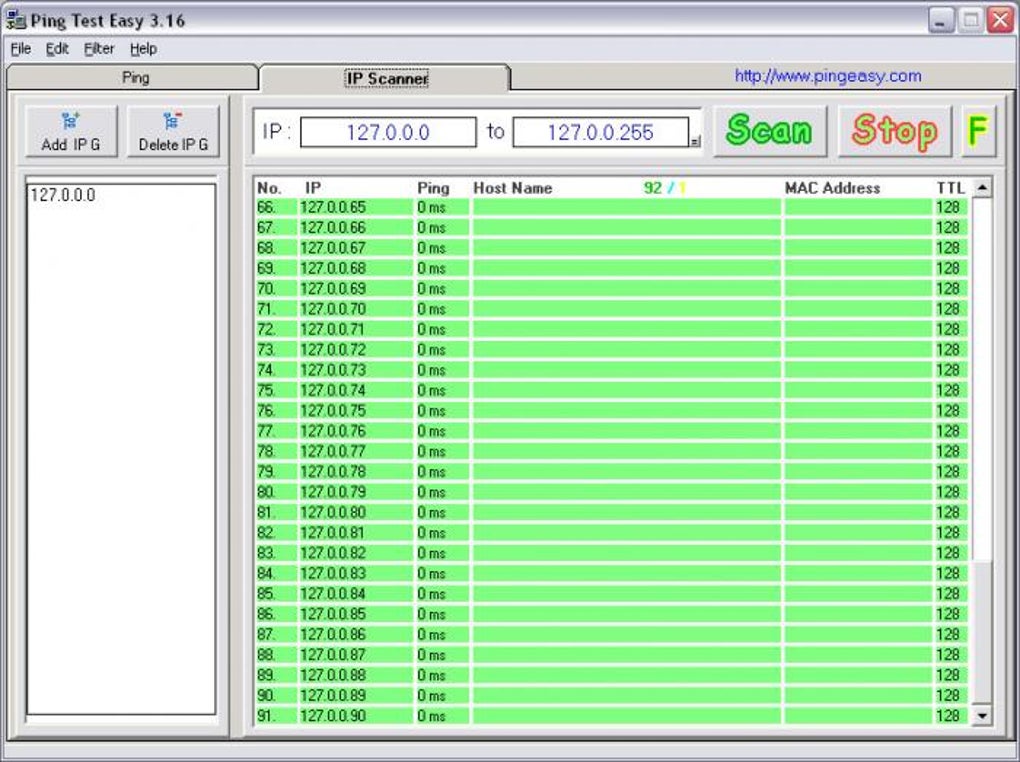Open the small dropdown beside the end IP
This screenshot has width=1020, height=762.
(x=695, y=141)
